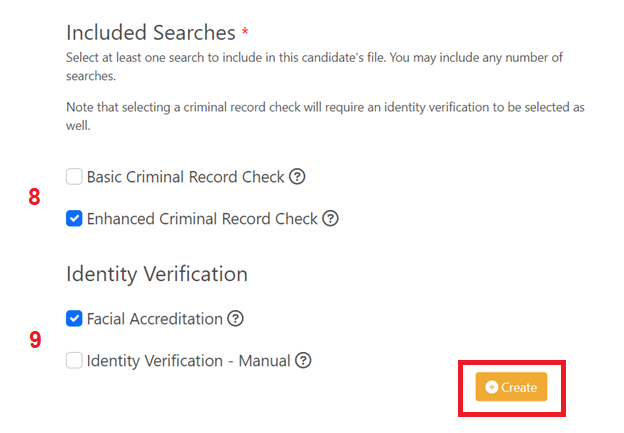Enable the Basic Criminal Record Check checkbox
The image size is (624, 433).
[74, 176]
